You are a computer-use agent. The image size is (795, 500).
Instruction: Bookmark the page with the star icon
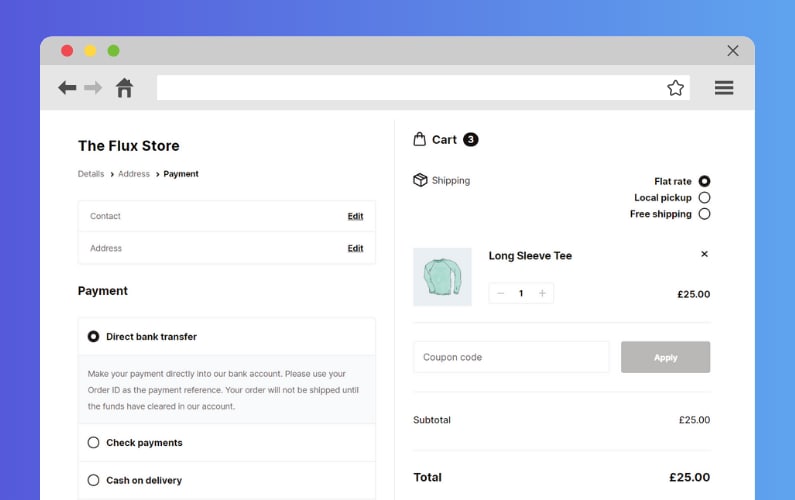pyautogui.click(x=675, y=88)
